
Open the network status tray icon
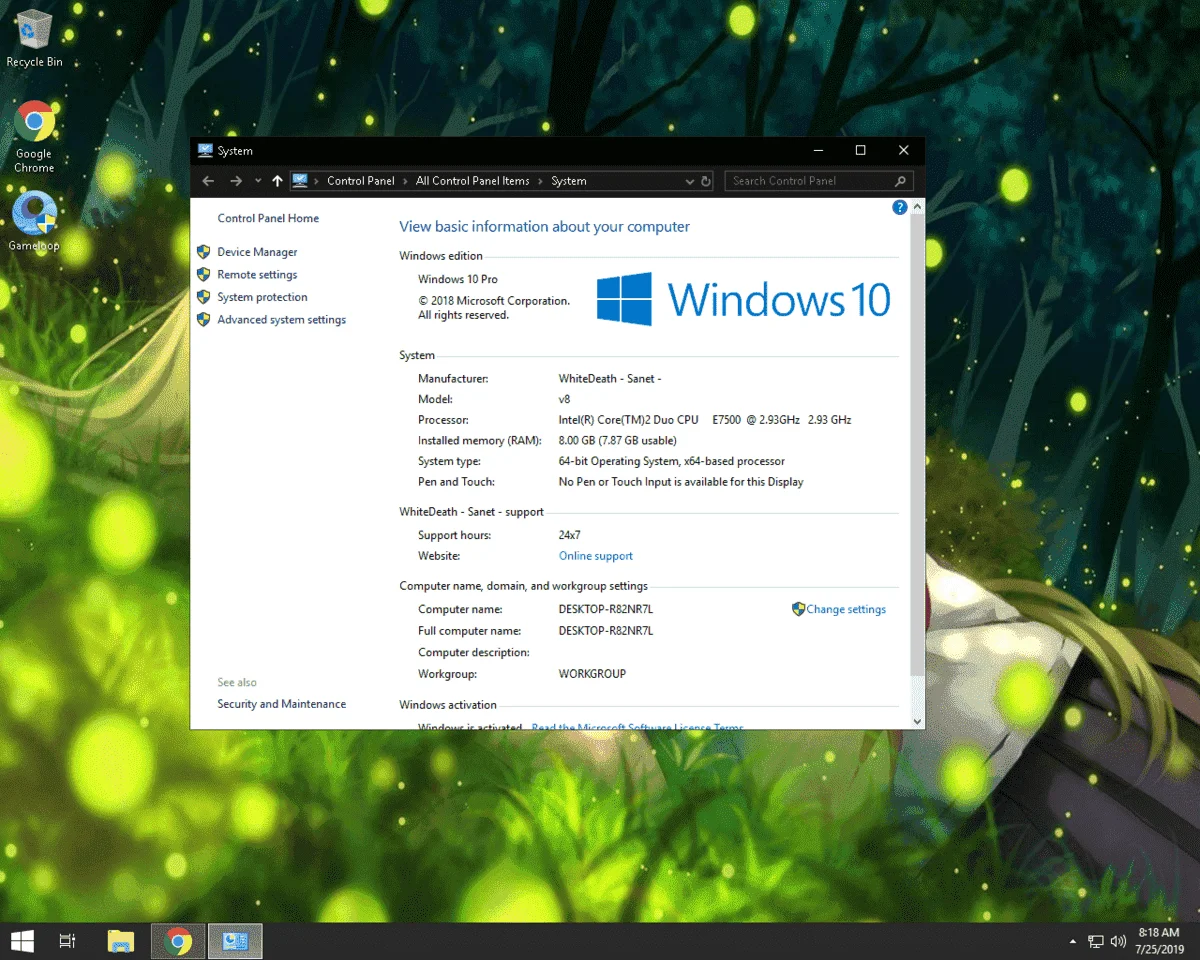(1096, 942)
